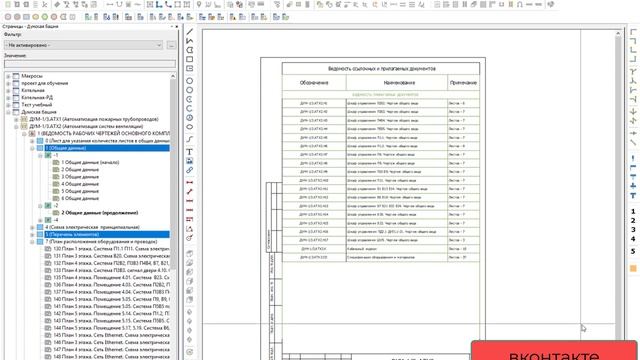Click the number 4 button in right toolbar
The width and height of the screenshot is (640, 360).
(633, 239)
